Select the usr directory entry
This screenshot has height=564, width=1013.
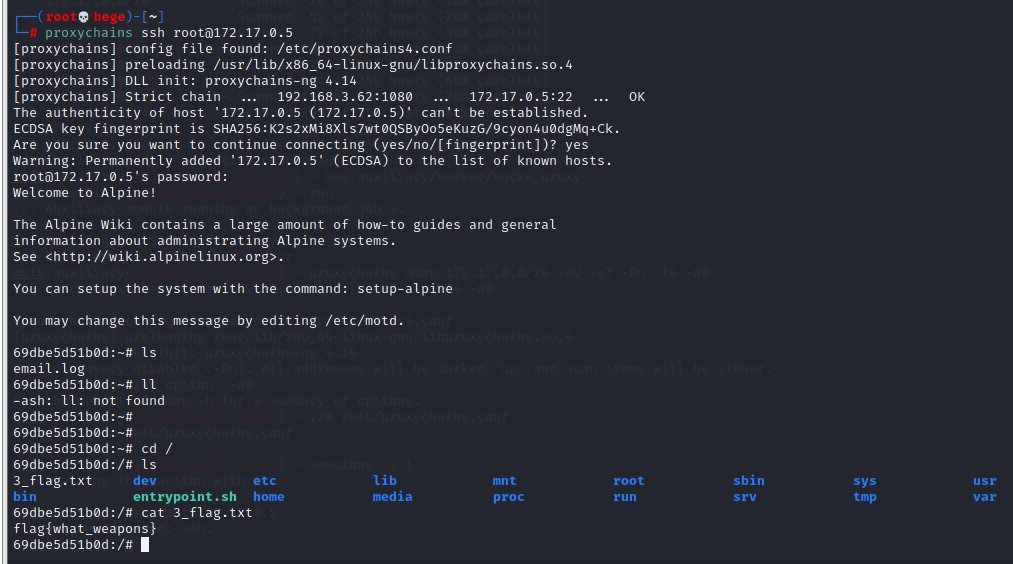pos(985,481)
